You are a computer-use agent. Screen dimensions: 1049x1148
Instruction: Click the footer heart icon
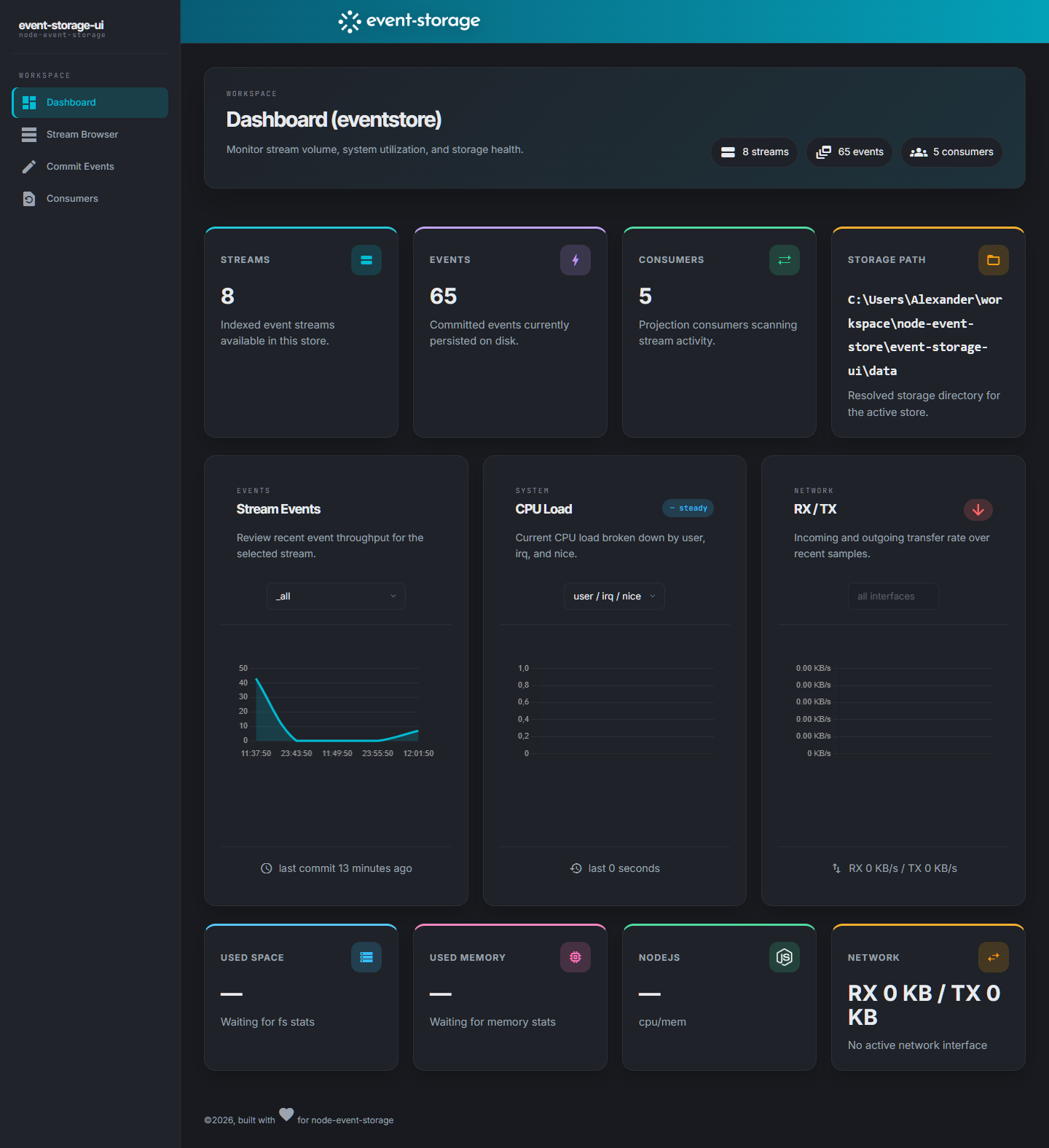point(286,1114)
